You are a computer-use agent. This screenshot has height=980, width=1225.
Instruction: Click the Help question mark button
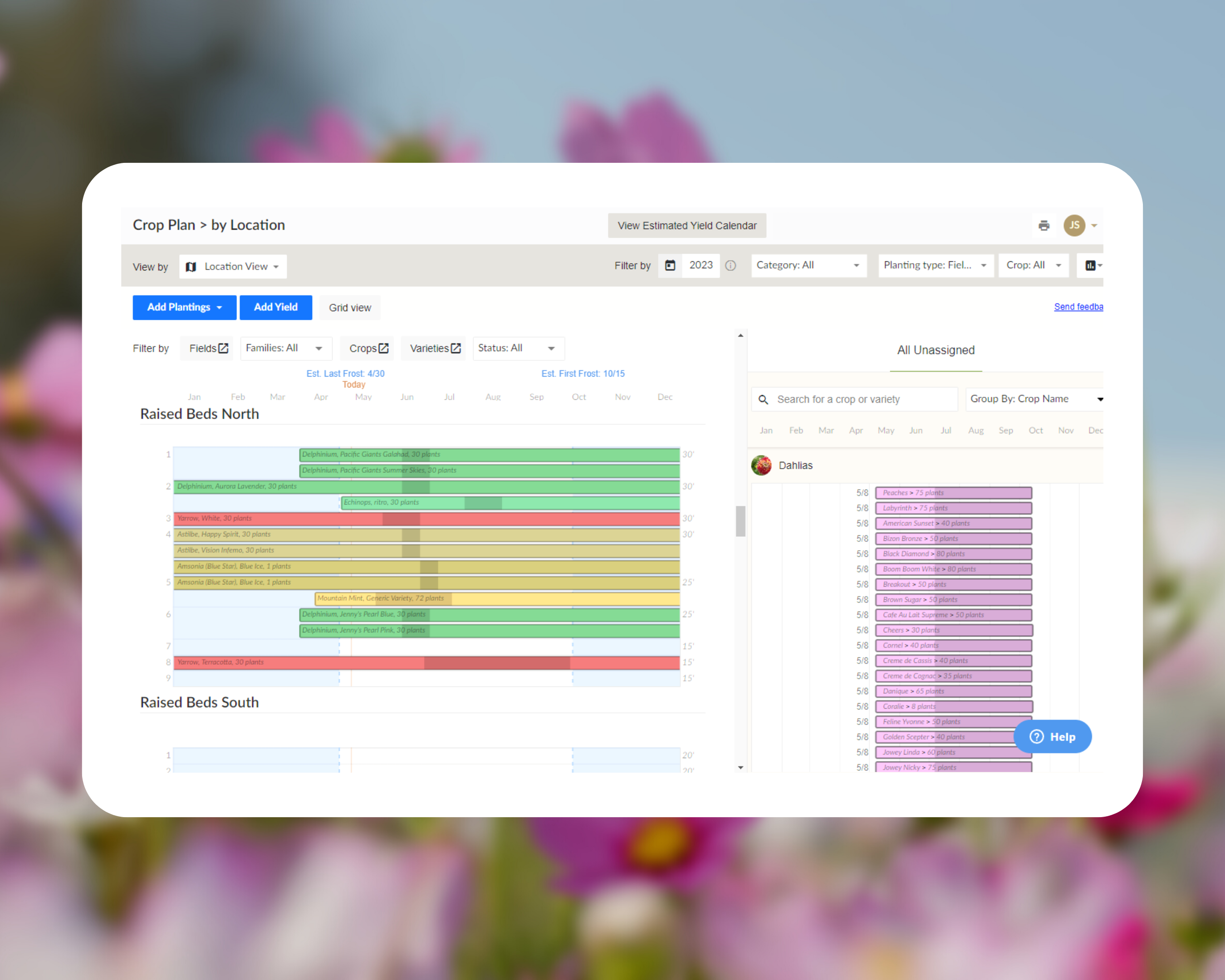pos(1053,737)
